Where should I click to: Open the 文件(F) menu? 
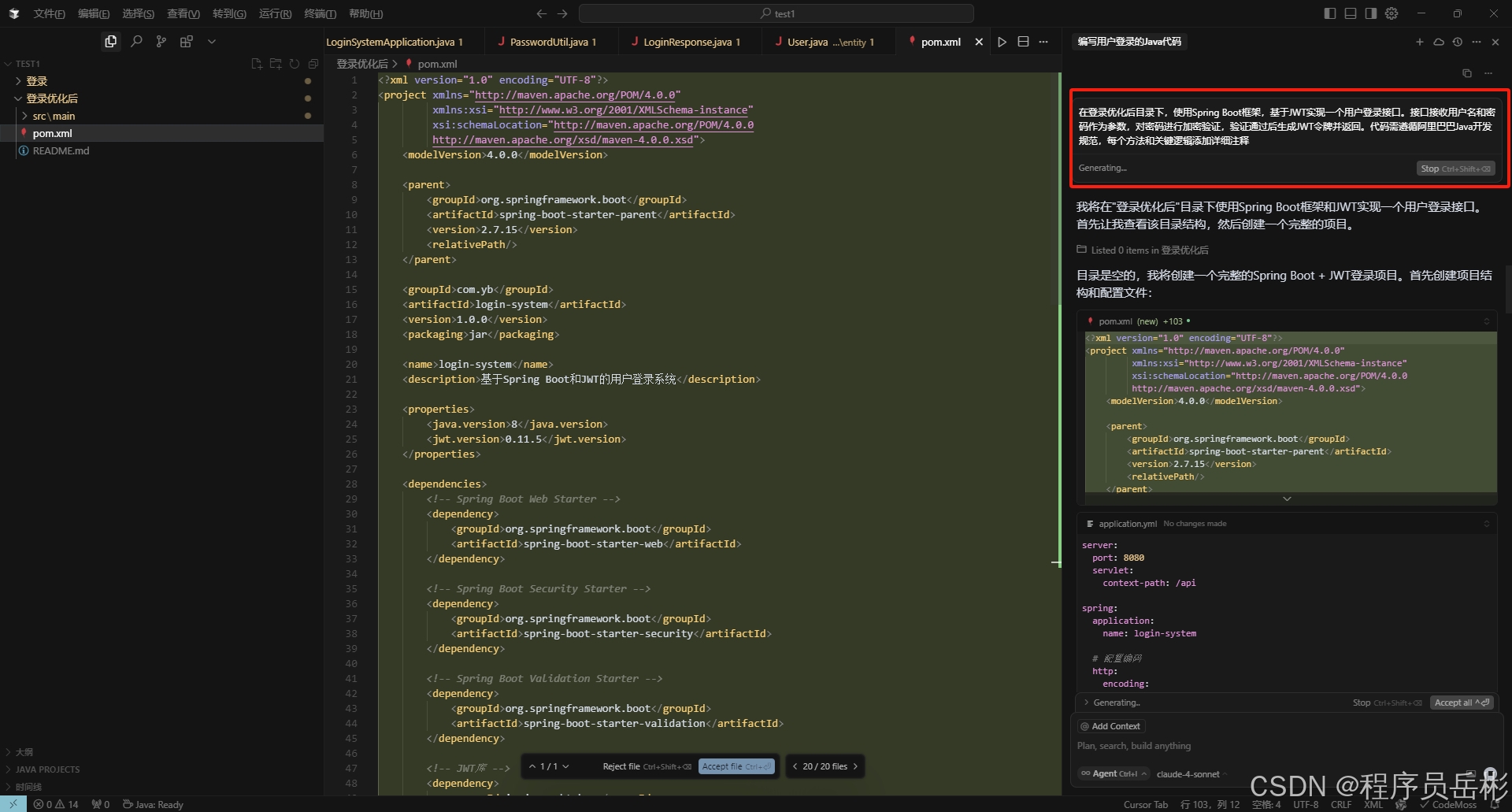coord(49,13)
